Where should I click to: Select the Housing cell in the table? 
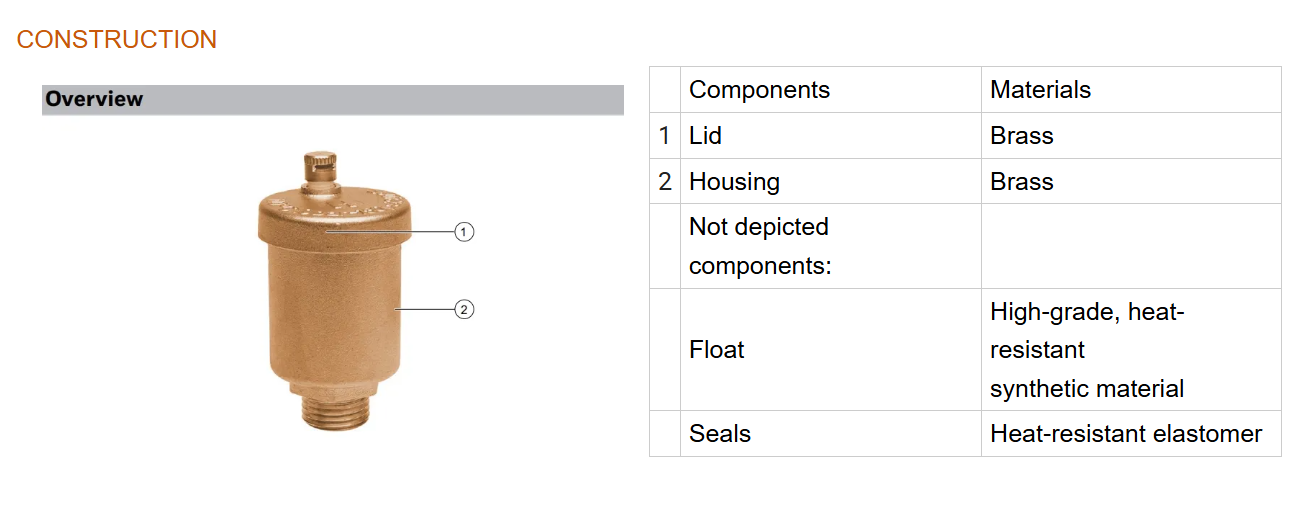click(x=734, y=182)
